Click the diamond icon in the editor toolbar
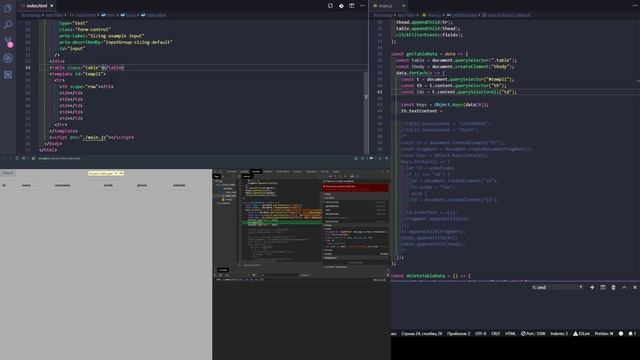 pyautogui.click(x=341, y=6)
